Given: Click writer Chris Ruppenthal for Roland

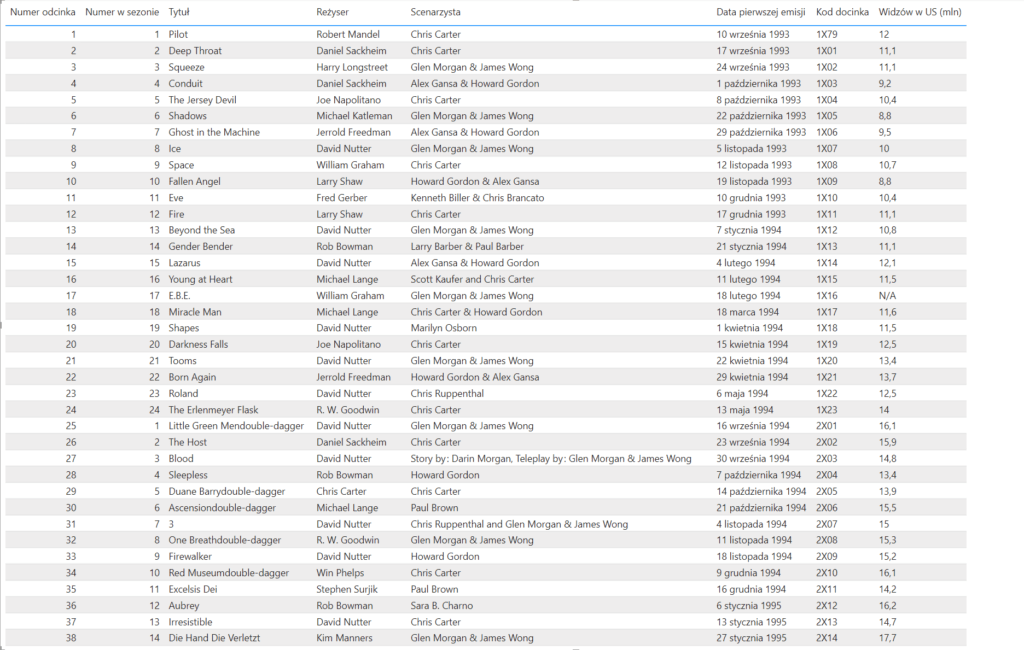Looking at the screenshot, I should coord(447,393).
